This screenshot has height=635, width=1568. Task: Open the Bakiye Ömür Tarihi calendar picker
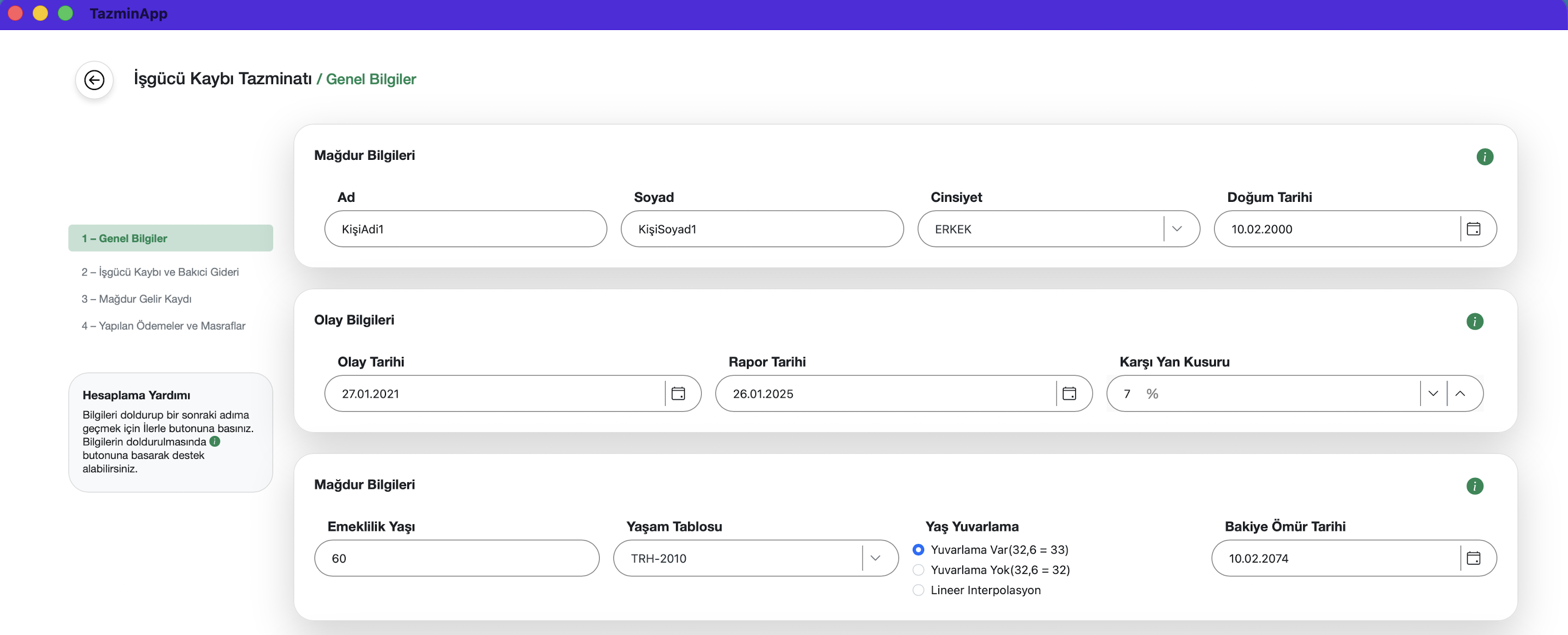1473,558
